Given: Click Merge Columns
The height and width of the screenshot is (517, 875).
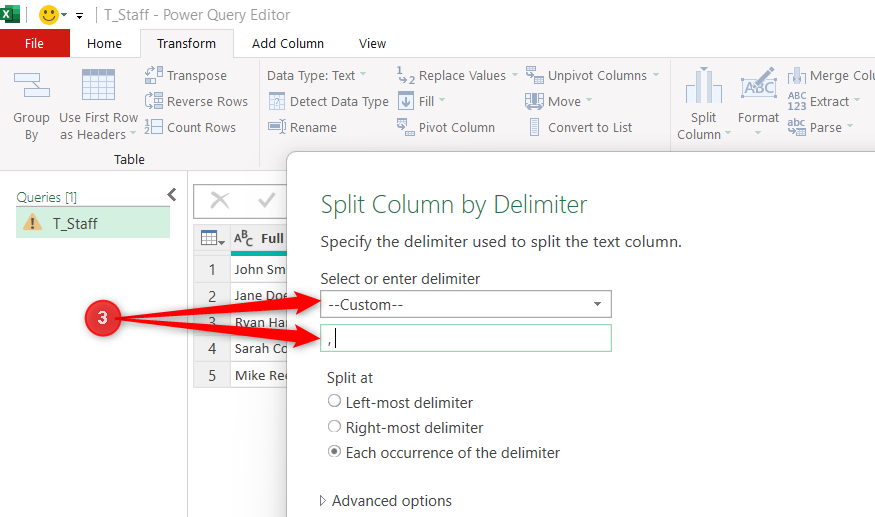Looking at the screenshot, I should [831, 75].
